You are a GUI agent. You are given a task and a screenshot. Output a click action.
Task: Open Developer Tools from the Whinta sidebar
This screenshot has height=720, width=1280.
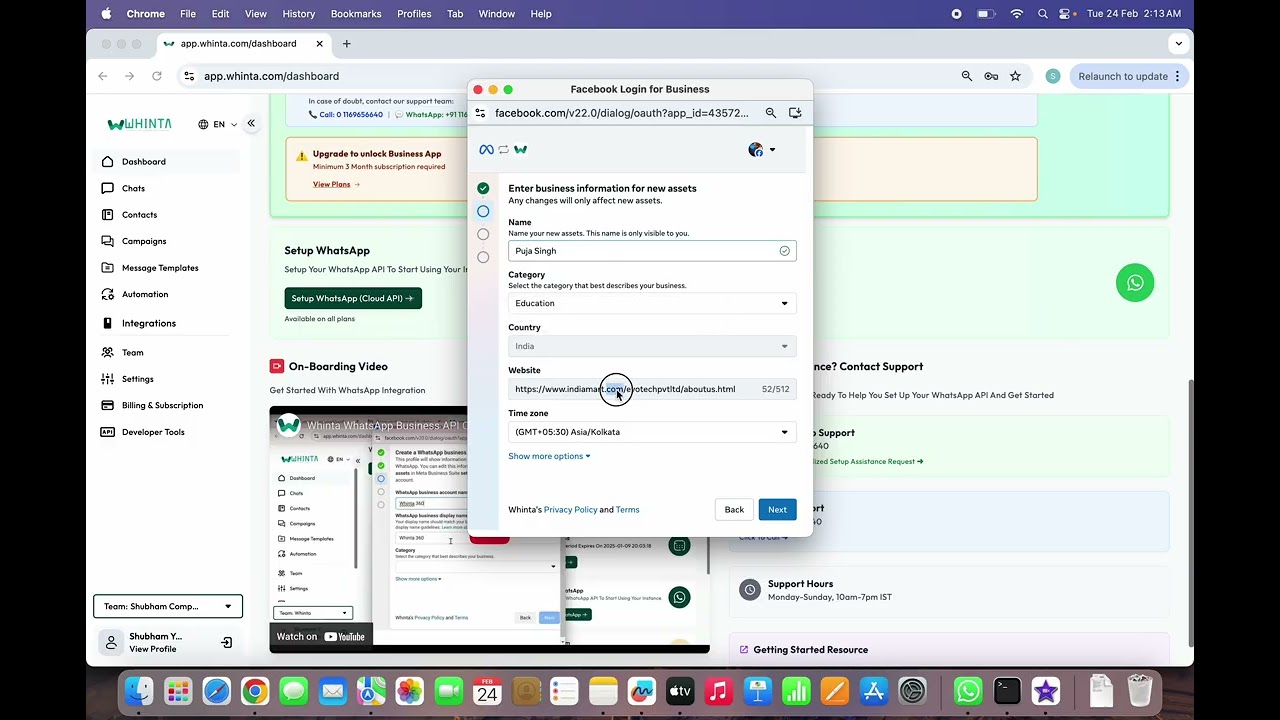pos(153,432)
